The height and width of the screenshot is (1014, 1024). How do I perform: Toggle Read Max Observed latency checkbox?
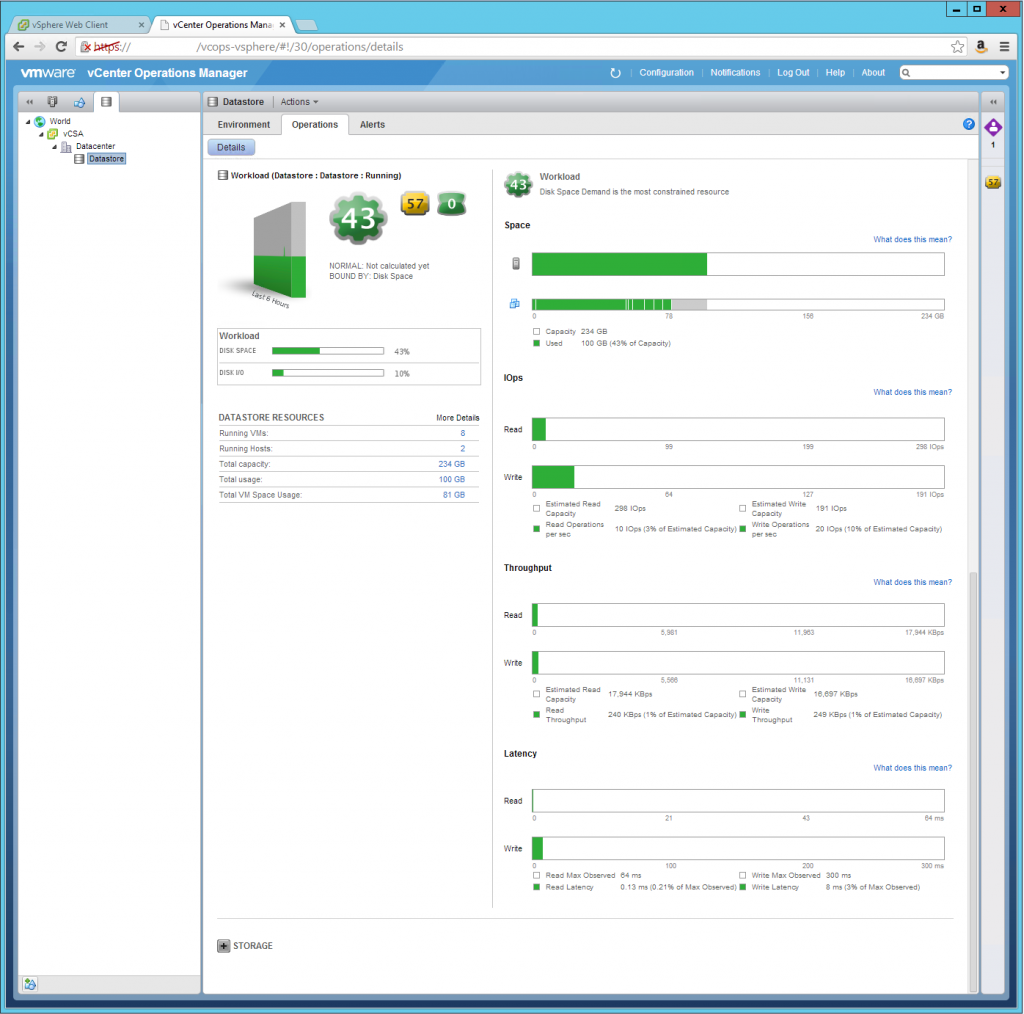pyautogui.click(x=536, y=876)
